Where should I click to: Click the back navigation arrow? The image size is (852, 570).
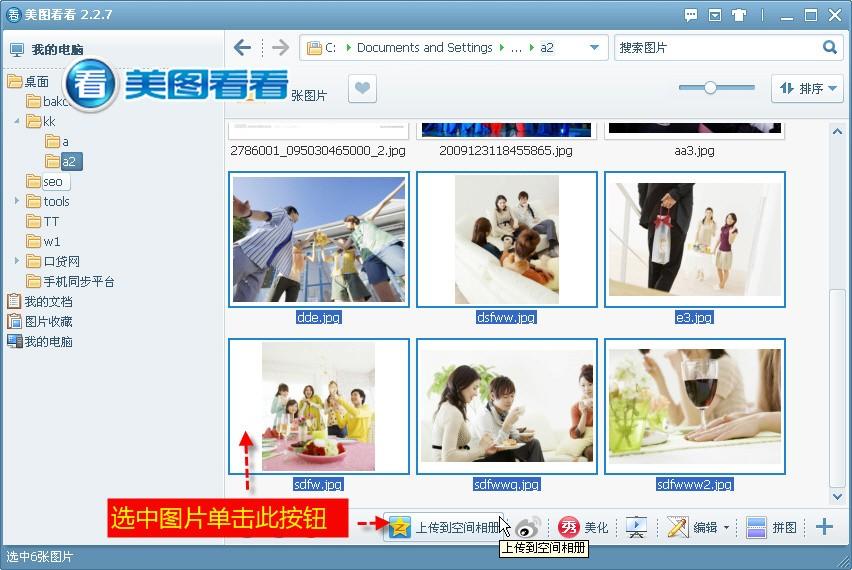(242, 48)
